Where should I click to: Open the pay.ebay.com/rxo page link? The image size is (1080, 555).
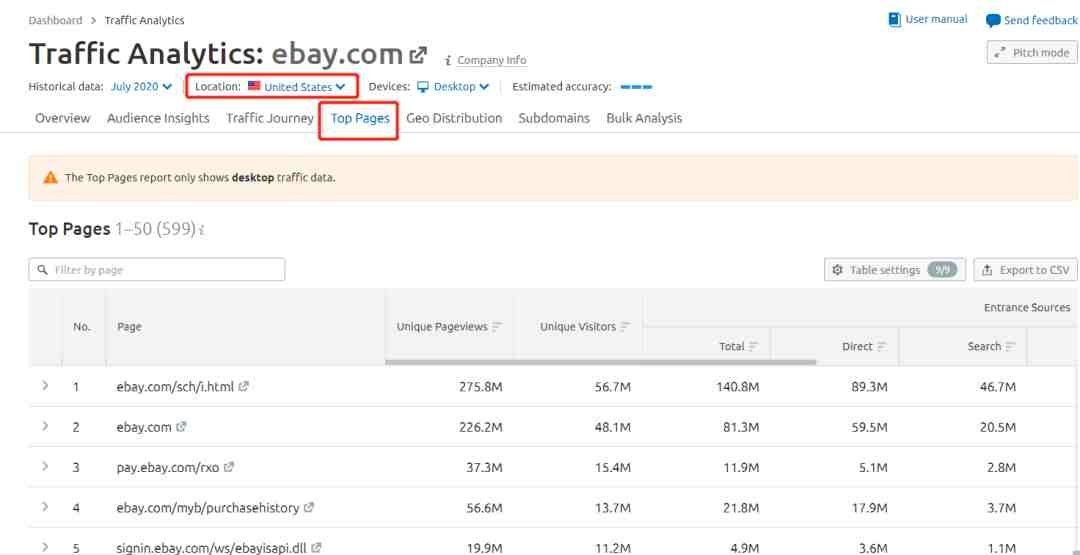pyautogui.click(x=168, y=468)
